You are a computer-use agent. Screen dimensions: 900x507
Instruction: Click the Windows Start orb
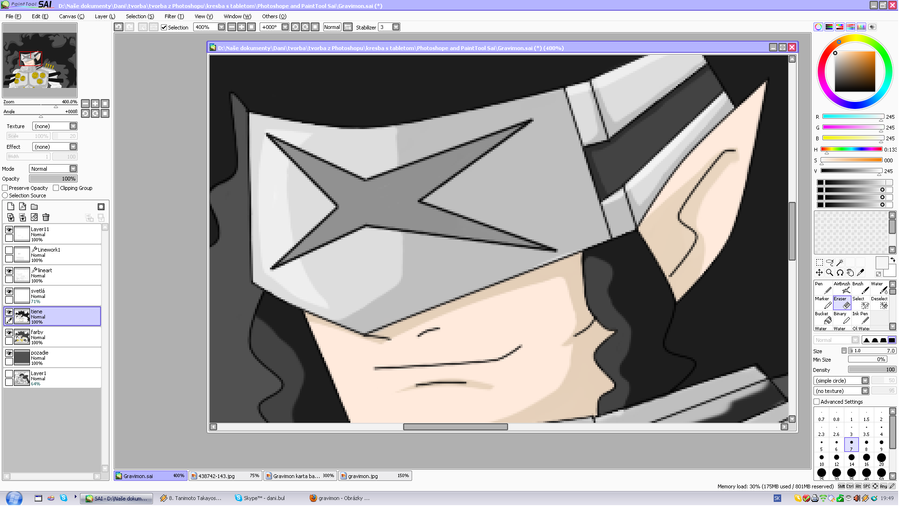point(14,498)
